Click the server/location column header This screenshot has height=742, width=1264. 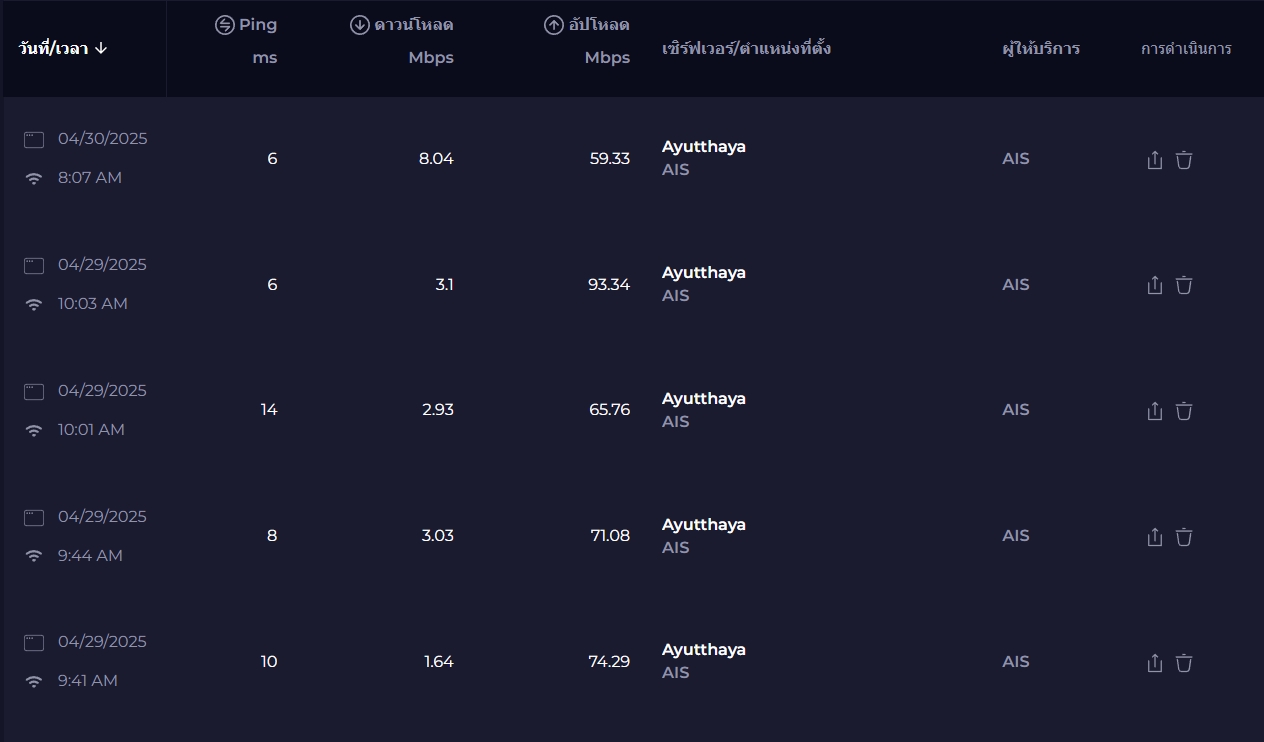746,48
